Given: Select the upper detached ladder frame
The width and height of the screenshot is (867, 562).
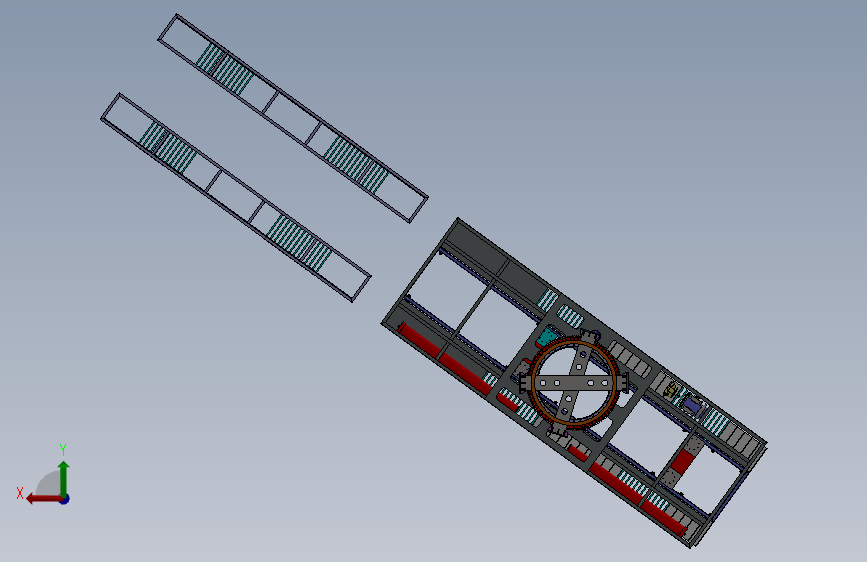Looking at the screenshot, I should tap(293, 118).
